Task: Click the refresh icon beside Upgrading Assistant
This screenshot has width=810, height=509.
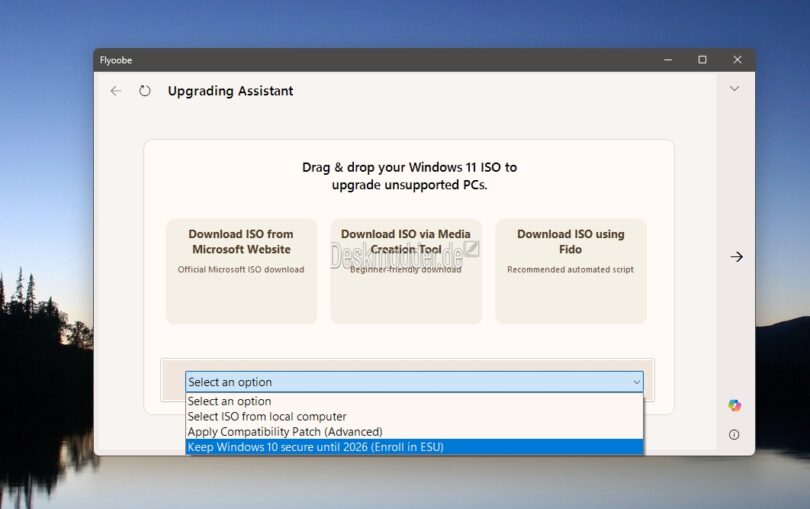Action: 145,91
